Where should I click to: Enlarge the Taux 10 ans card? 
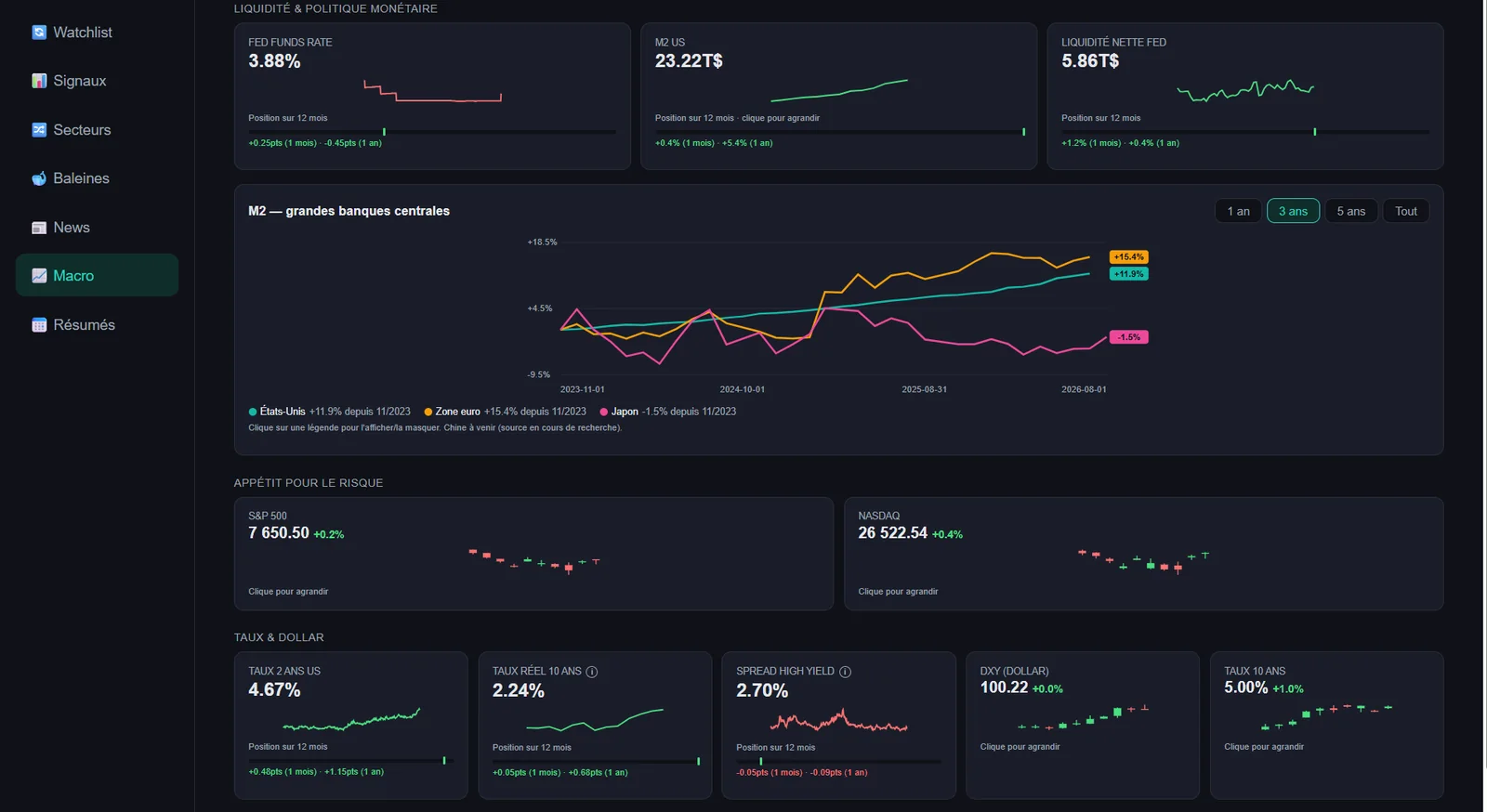[x=1326, y=725]
